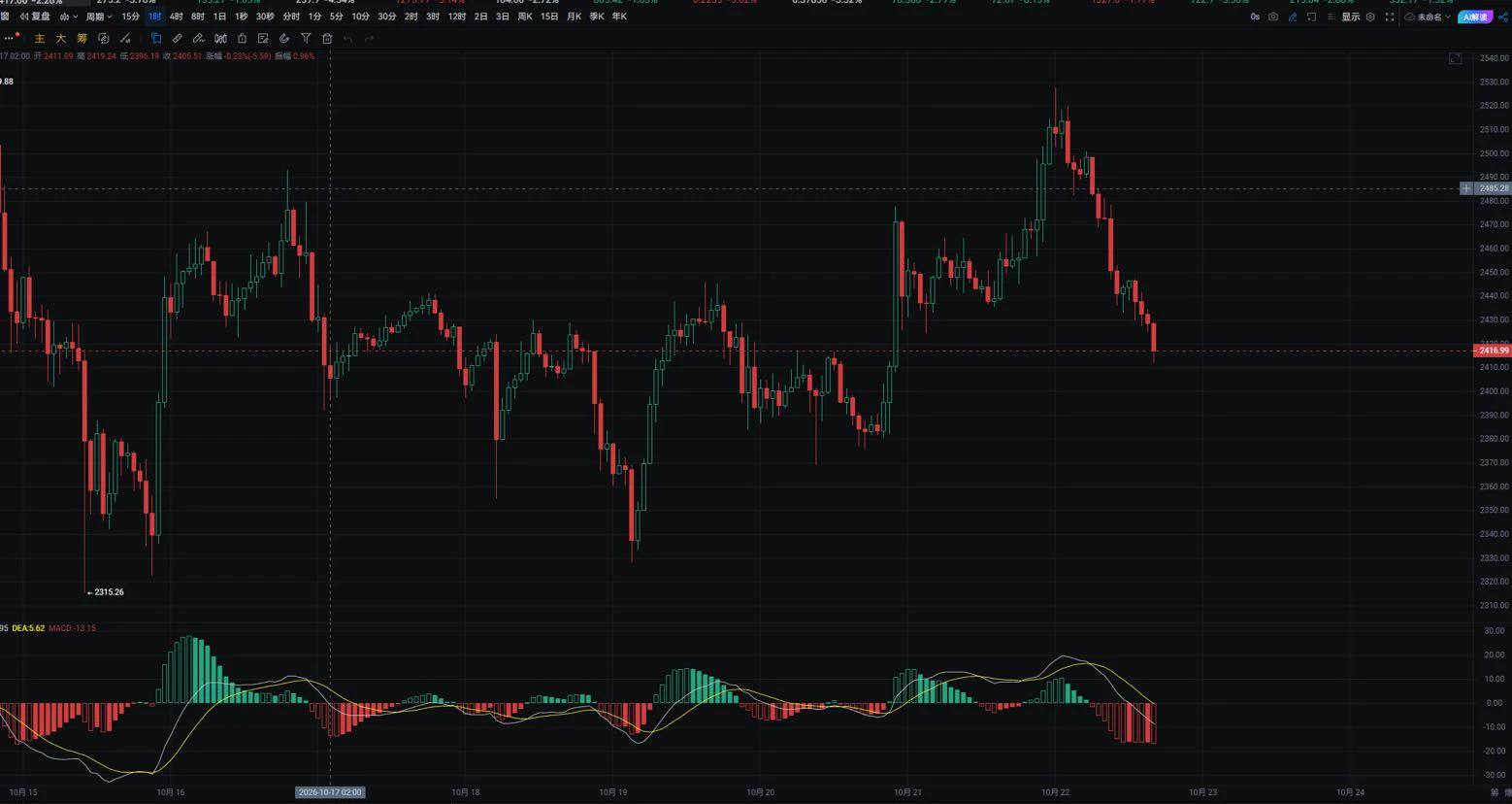This screenshot has height=804, width=1512.
Task: Choose the 30秒 timeframe
Action: [265, 17]
